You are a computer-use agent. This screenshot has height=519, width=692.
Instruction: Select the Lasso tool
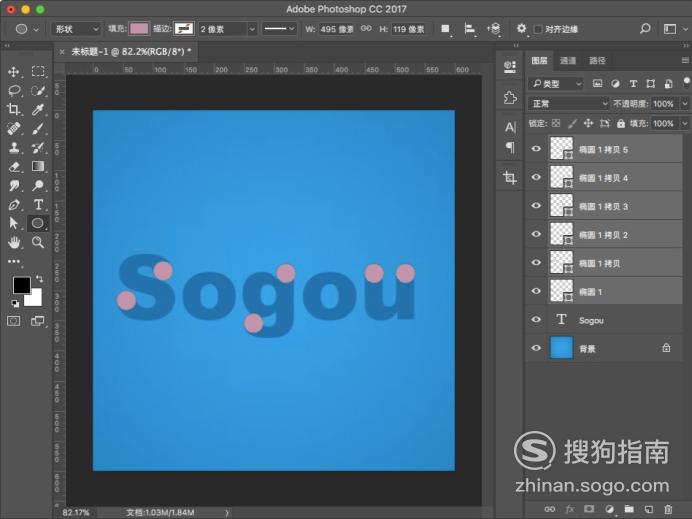pos(14,91)
